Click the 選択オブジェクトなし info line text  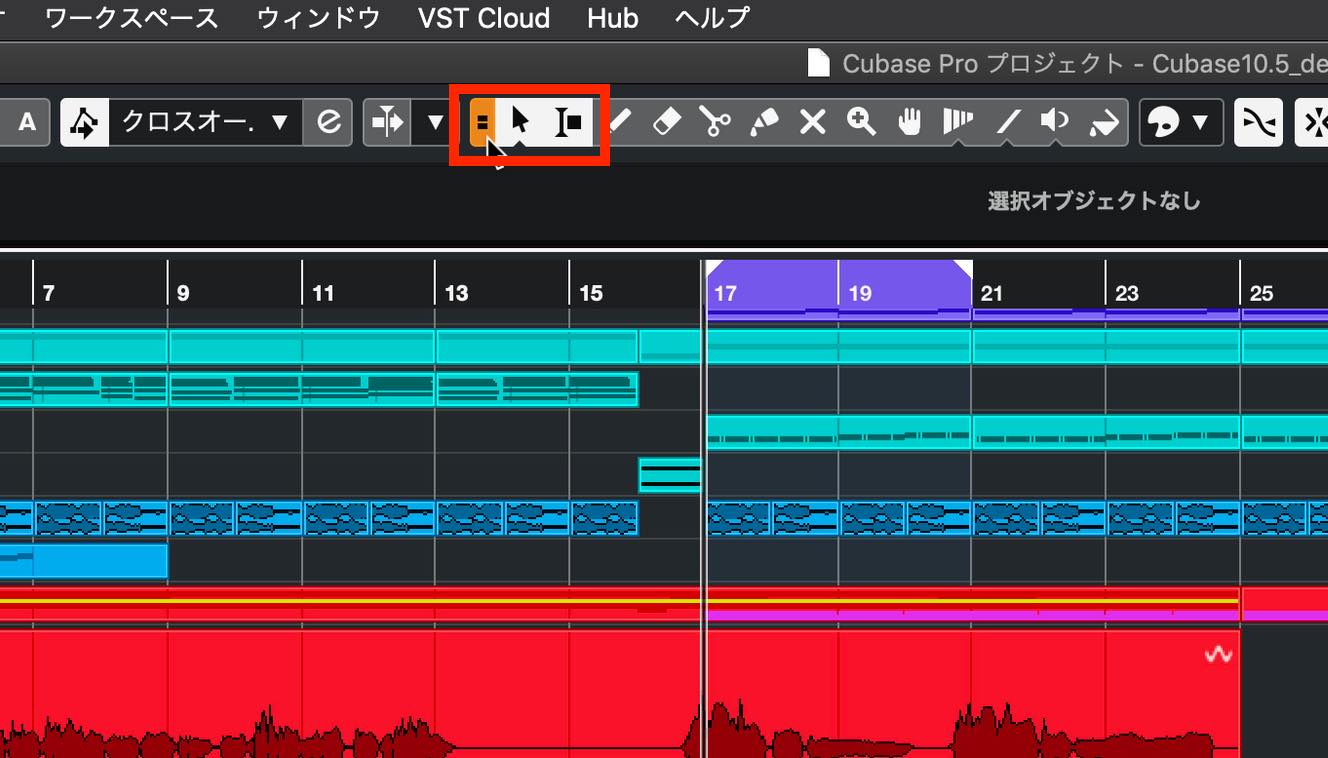coord(1094,201)
